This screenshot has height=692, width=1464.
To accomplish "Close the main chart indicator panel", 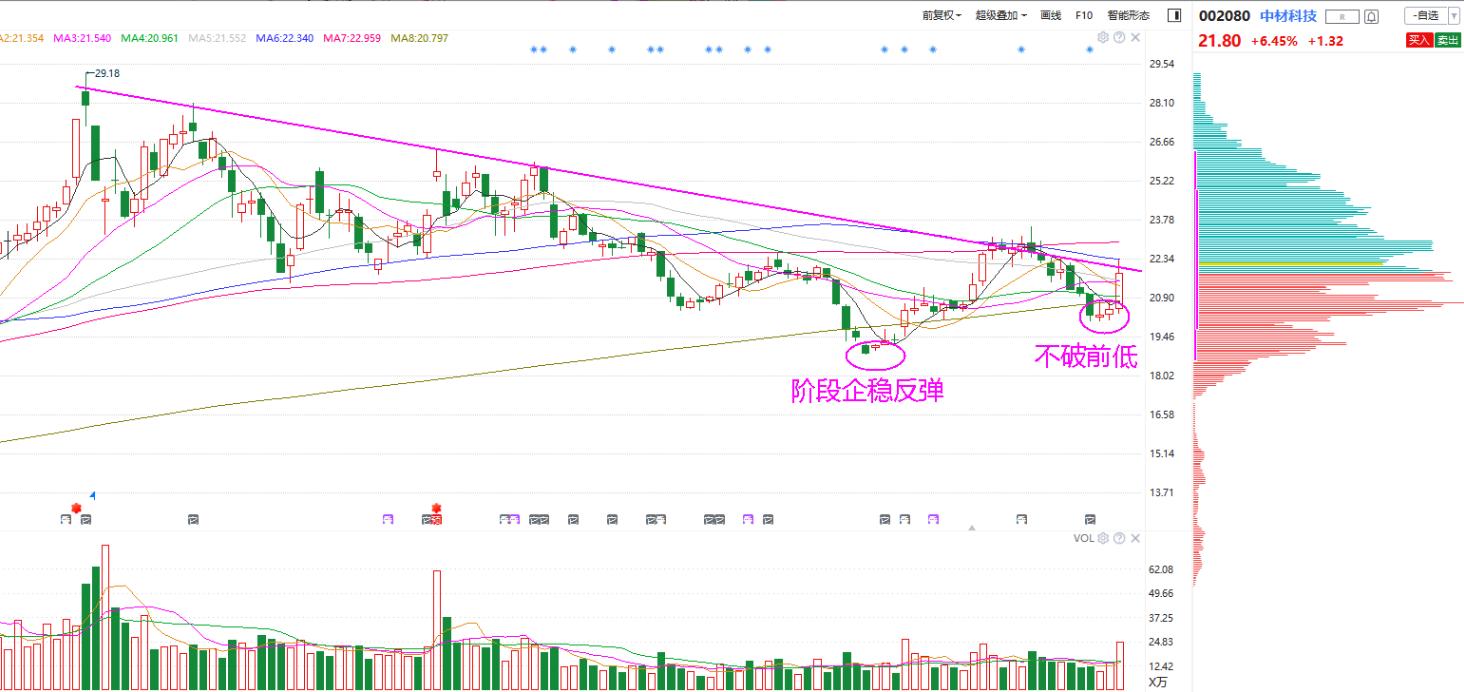I will (x=1135, y=37).
